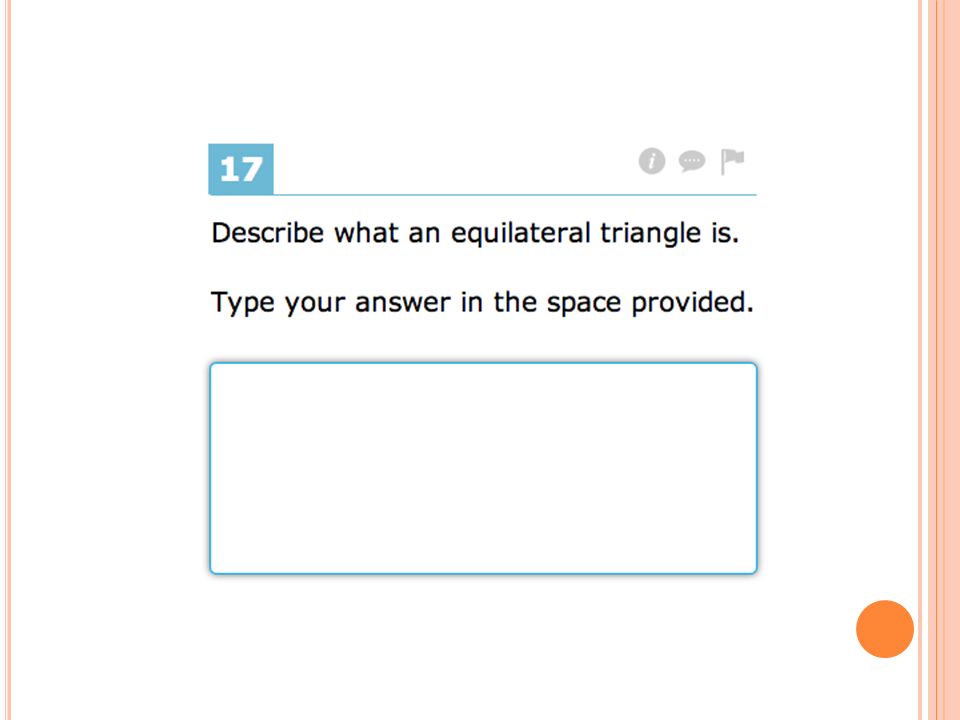Click the word 'provided.' in the instruction

click(692, 302)
